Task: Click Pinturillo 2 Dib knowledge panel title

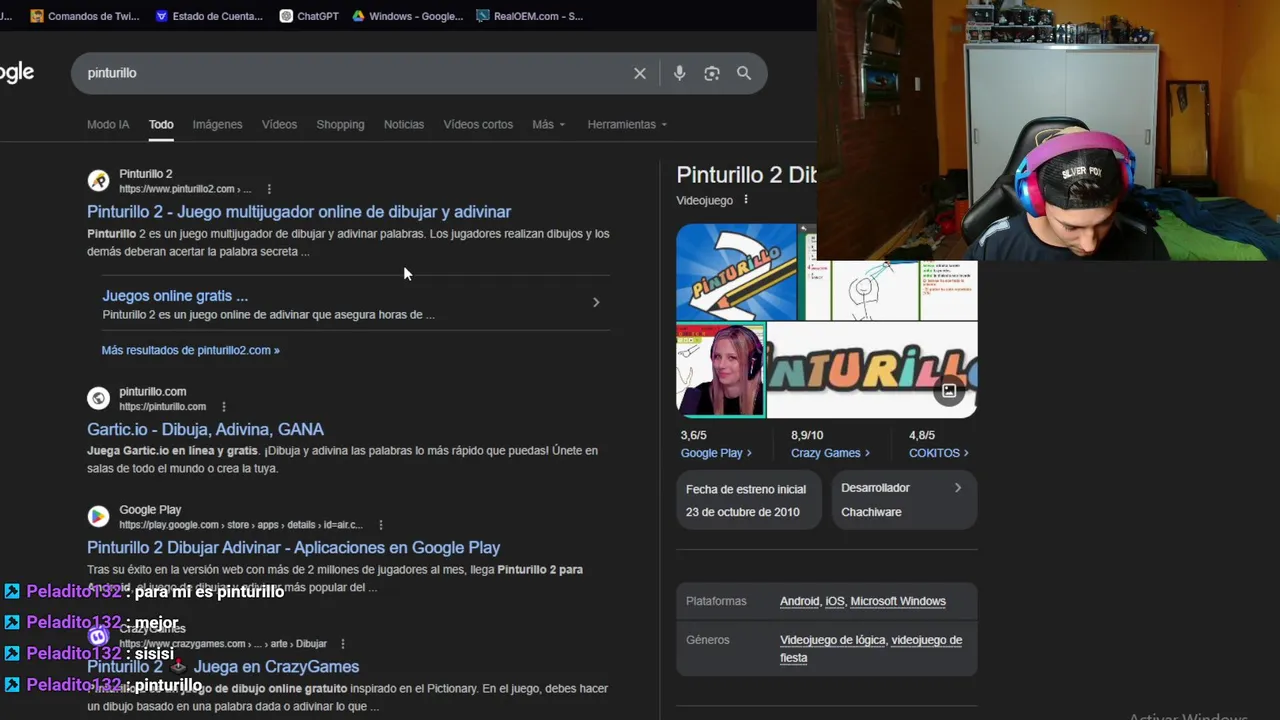Action: click(747, 175)
